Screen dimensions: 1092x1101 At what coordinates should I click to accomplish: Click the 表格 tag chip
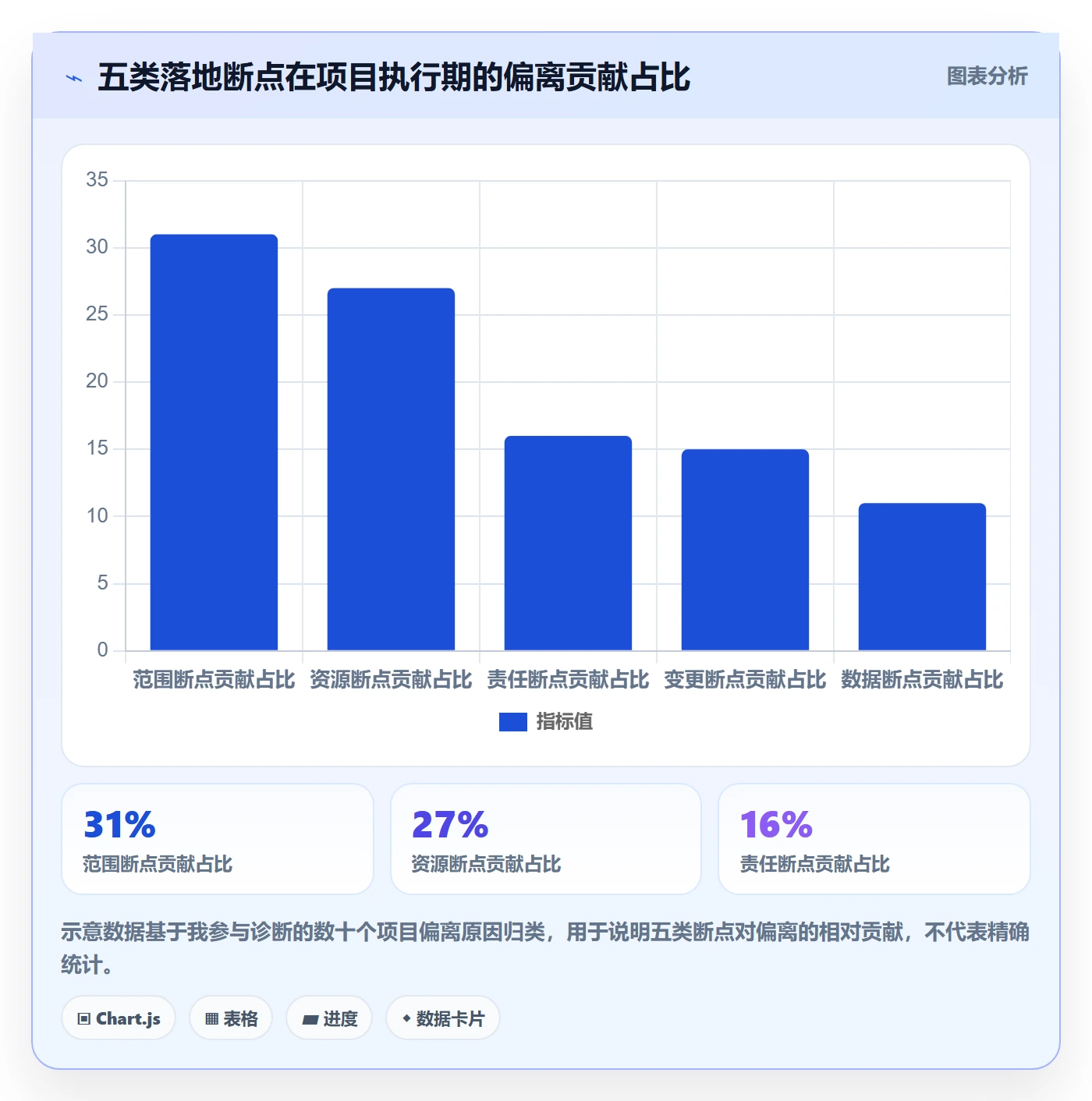[x=231, y=1018]
